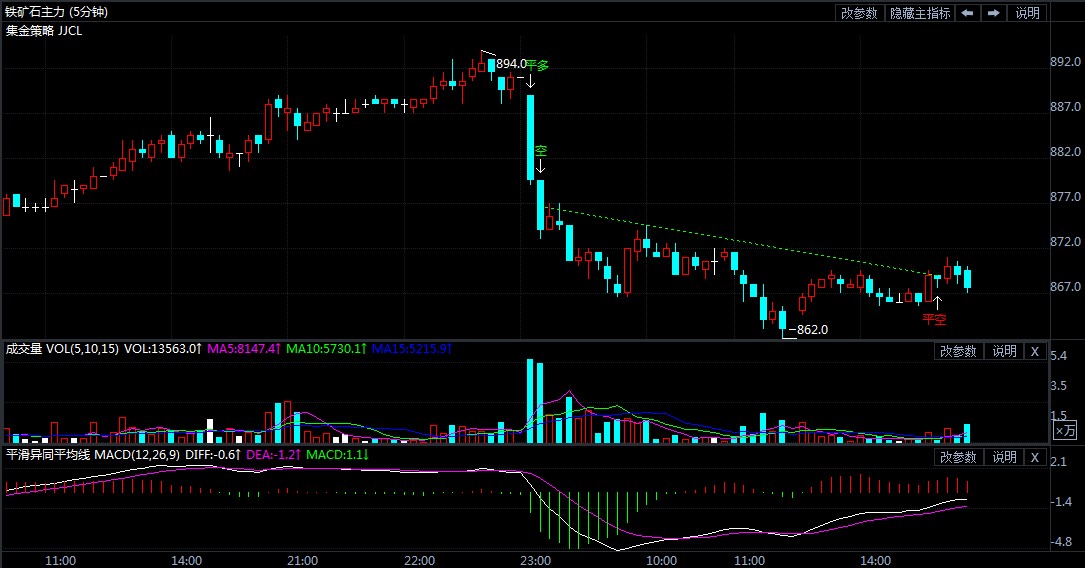Open 改参数 for the main chart
Viewport: 1085px width, 568px height.
[859, 13]
